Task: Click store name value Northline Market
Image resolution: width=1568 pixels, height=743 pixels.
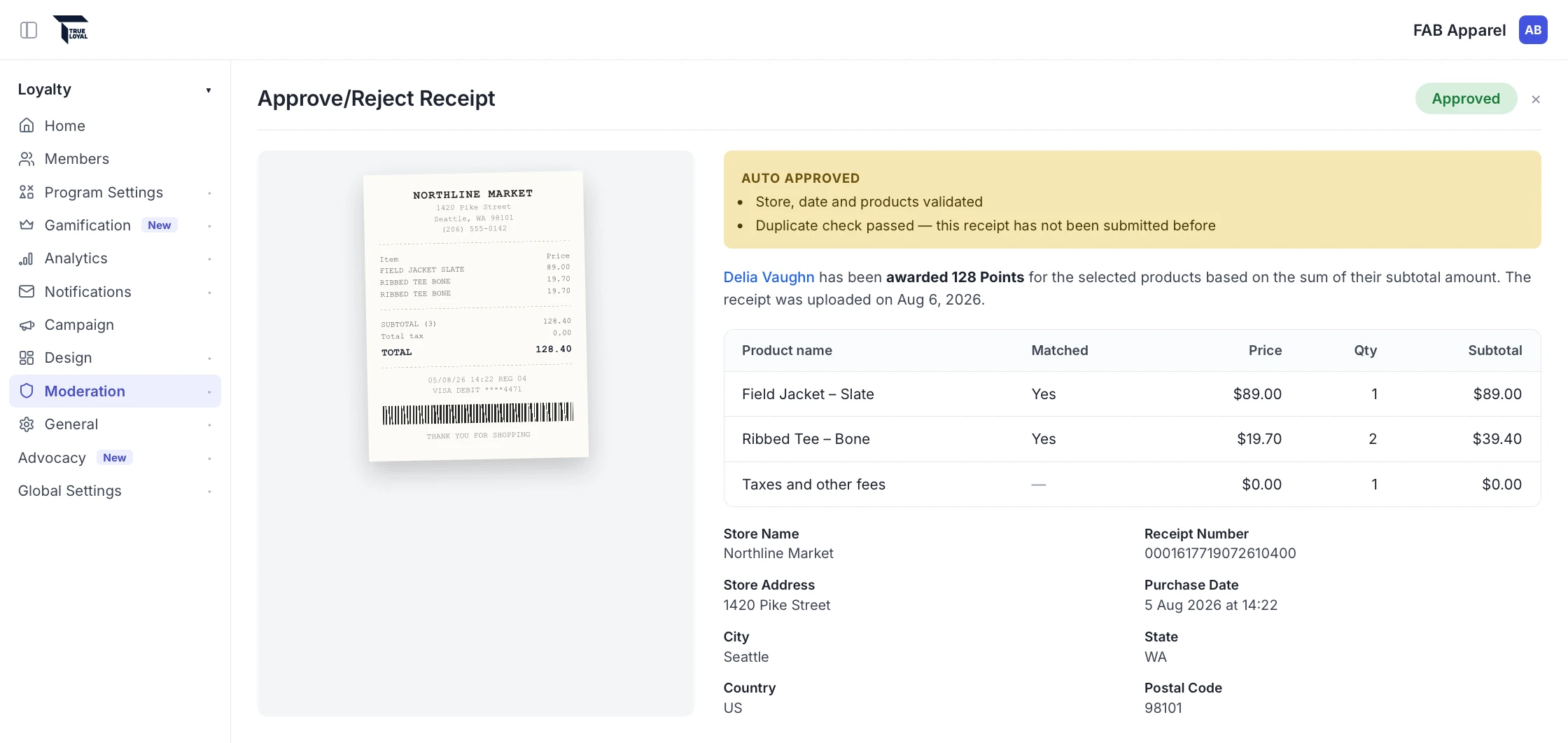Action: [x=778, y=553]
